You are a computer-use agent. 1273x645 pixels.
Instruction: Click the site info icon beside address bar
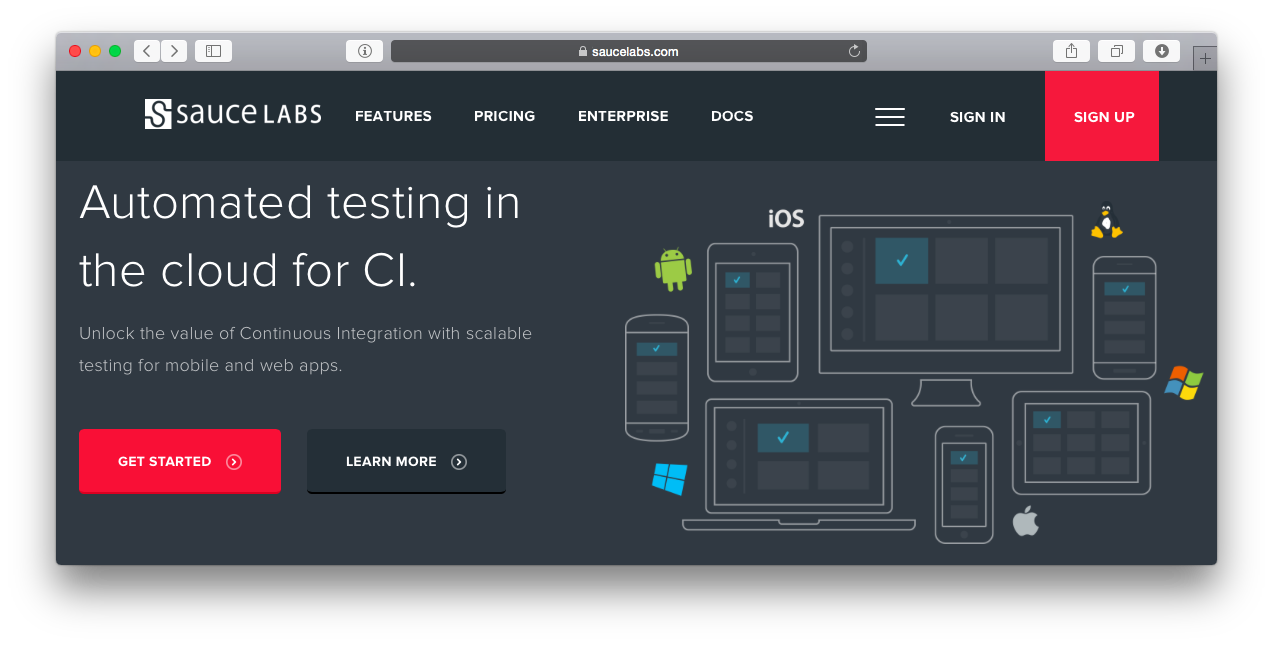(x=364, y=51)
